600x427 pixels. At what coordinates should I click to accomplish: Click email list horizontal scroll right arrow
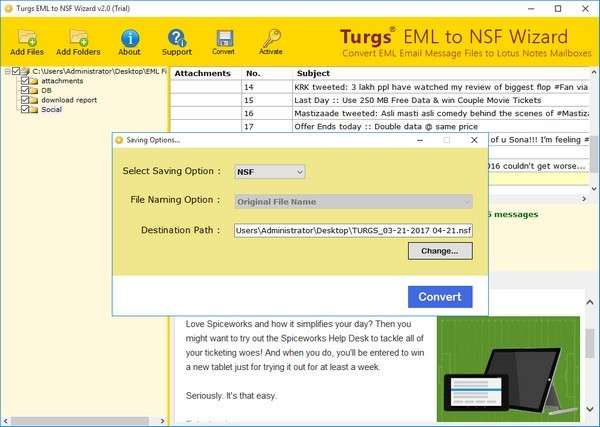point(584,199)
